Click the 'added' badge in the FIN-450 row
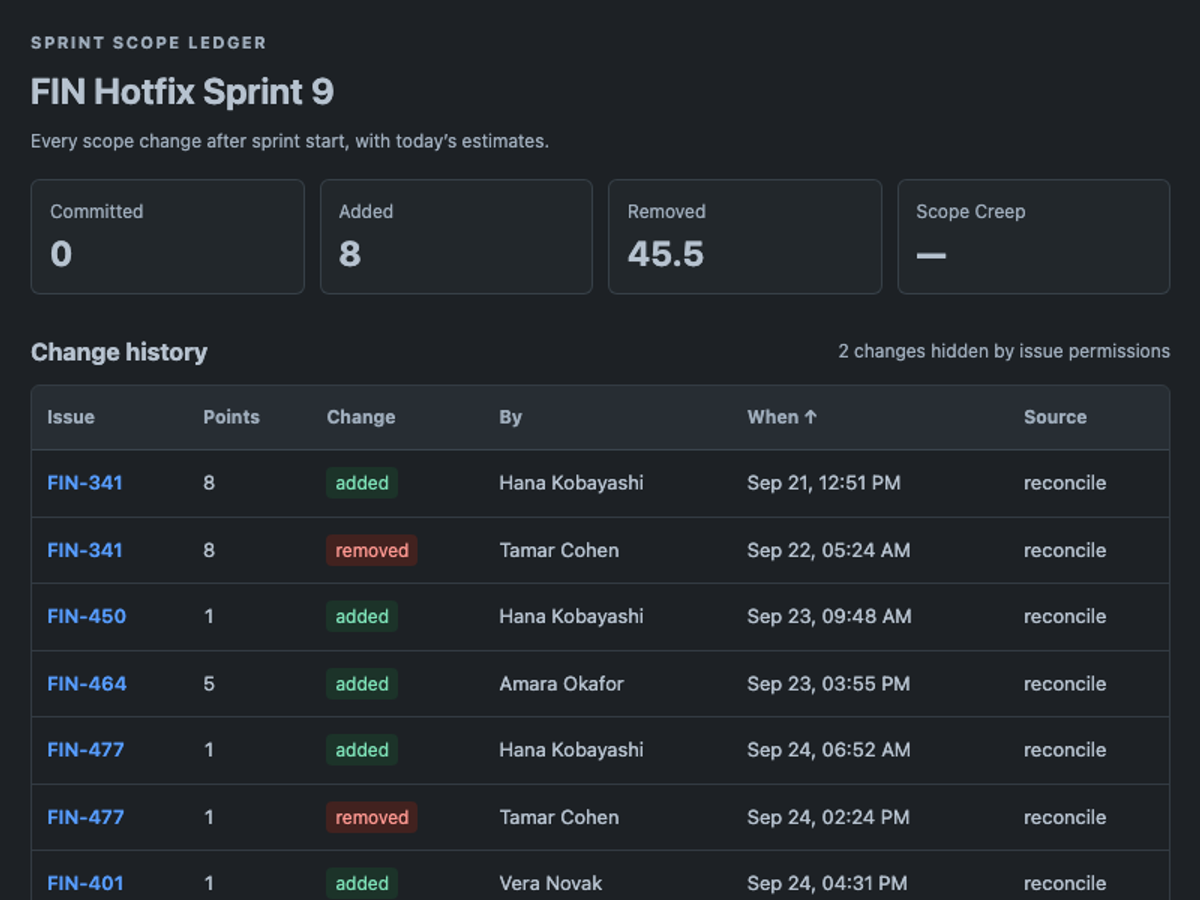1200x900 pixels. [x=362, y=616]
